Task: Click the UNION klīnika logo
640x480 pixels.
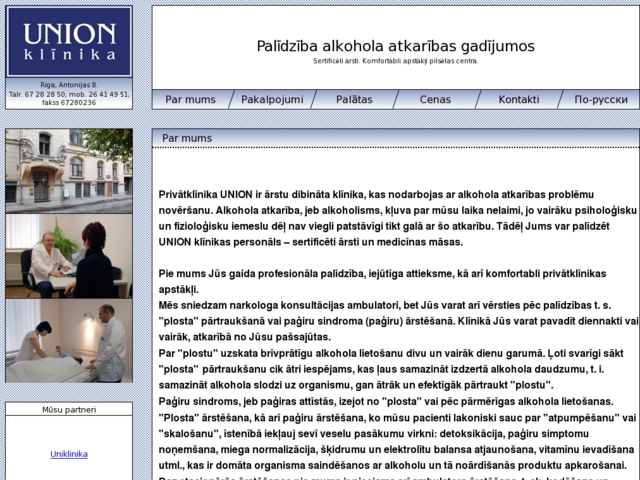Action: (x=68, y=42)
